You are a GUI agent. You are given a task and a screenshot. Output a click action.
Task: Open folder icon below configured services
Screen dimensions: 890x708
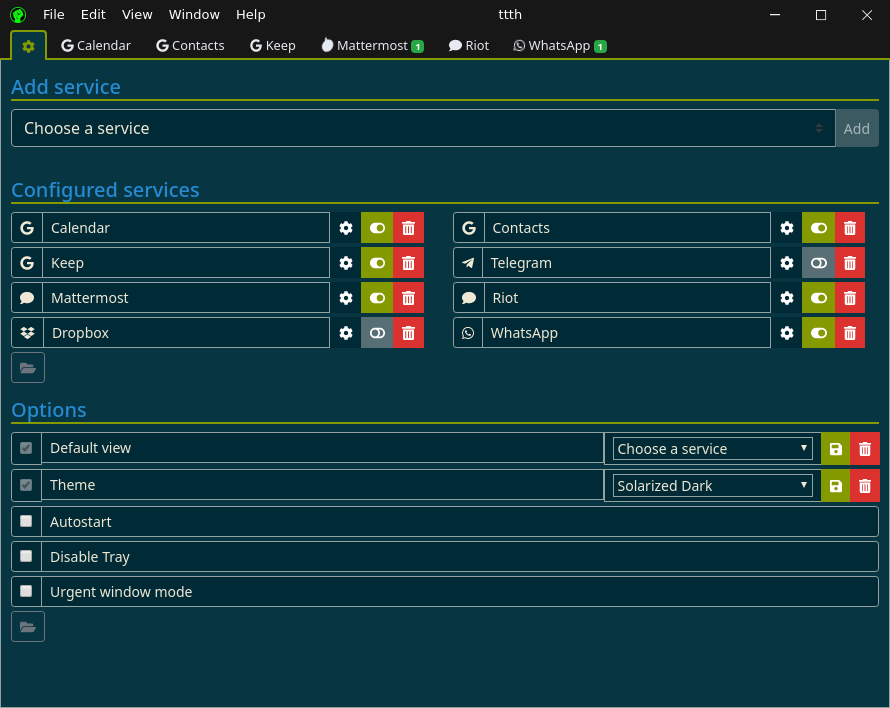(x=28, y=368)
